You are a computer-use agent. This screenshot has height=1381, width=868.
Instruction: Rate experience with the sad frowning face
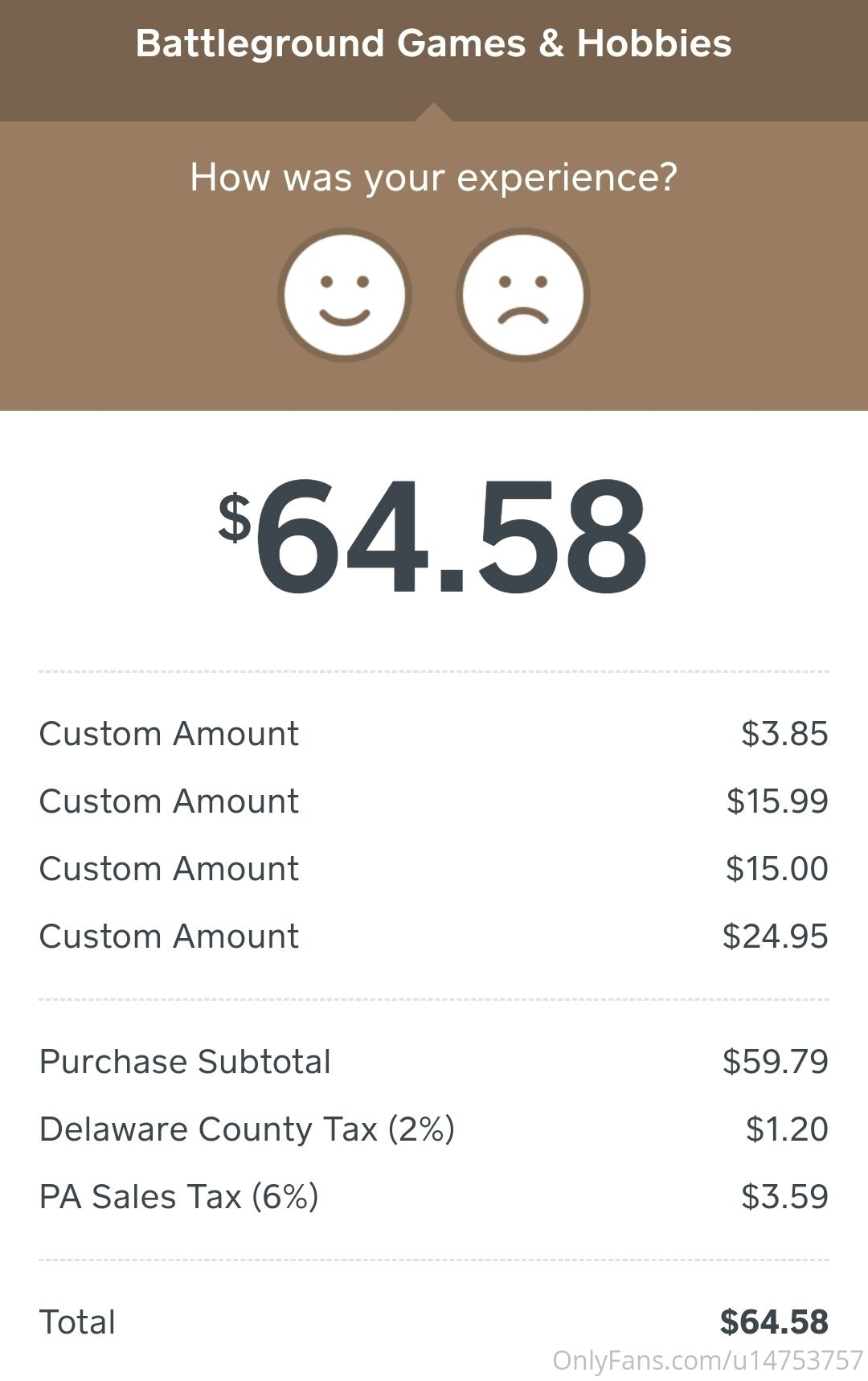tap(523, 295)
